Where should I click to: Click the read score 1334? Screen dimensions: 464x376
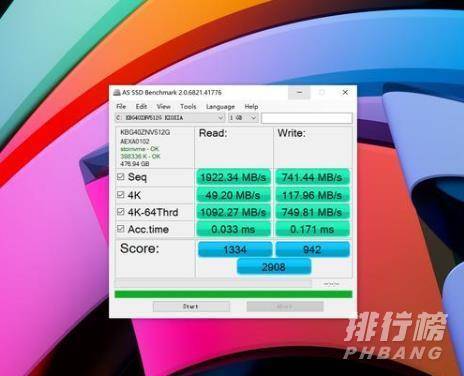[x=235, y=249]
